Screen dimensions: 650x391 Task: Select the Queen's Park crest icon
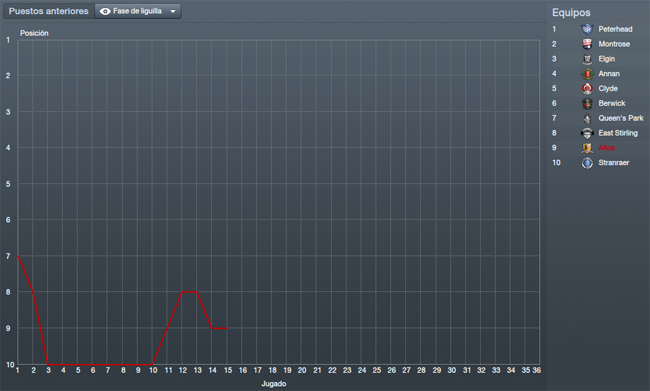click(587, 118)
